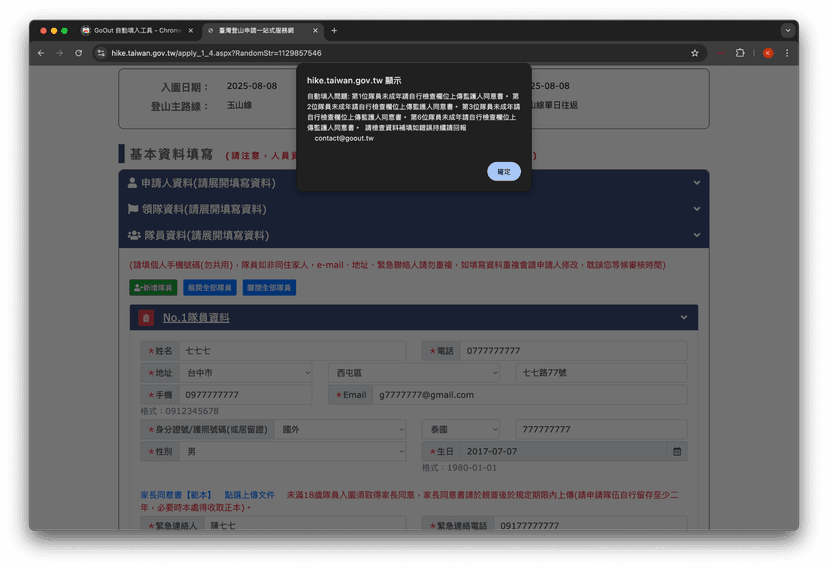Expand 領隊資料 section
The height and width of the screenshot is (569, 828).
[413, 209]
